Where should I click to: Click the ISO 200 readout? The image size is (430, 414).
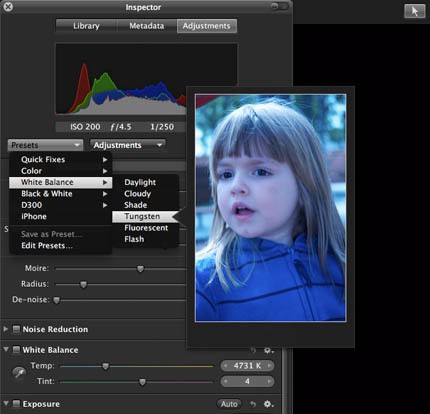[x=85, y=127]
